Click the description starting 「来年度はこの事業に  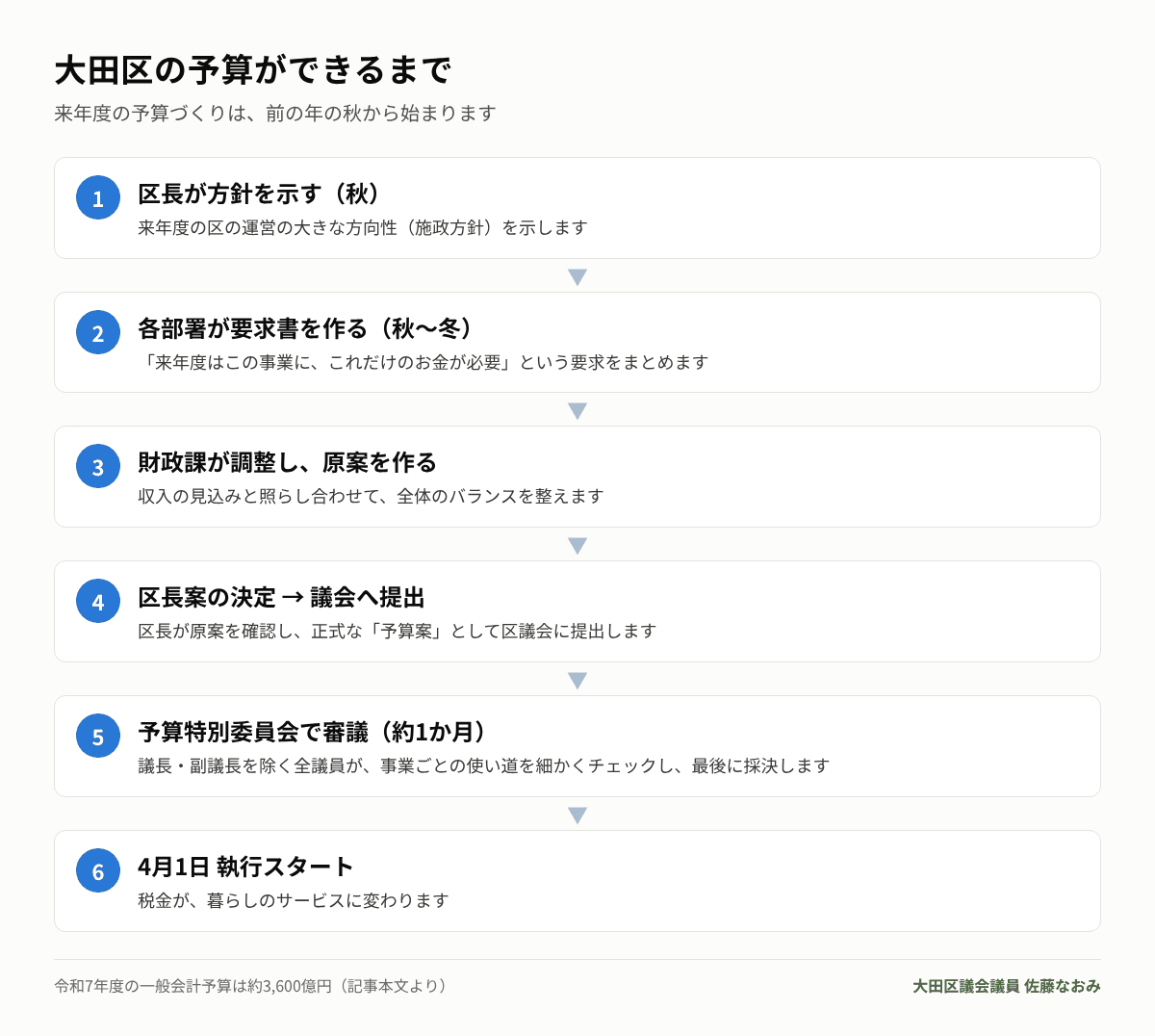[x=423, y=363]
